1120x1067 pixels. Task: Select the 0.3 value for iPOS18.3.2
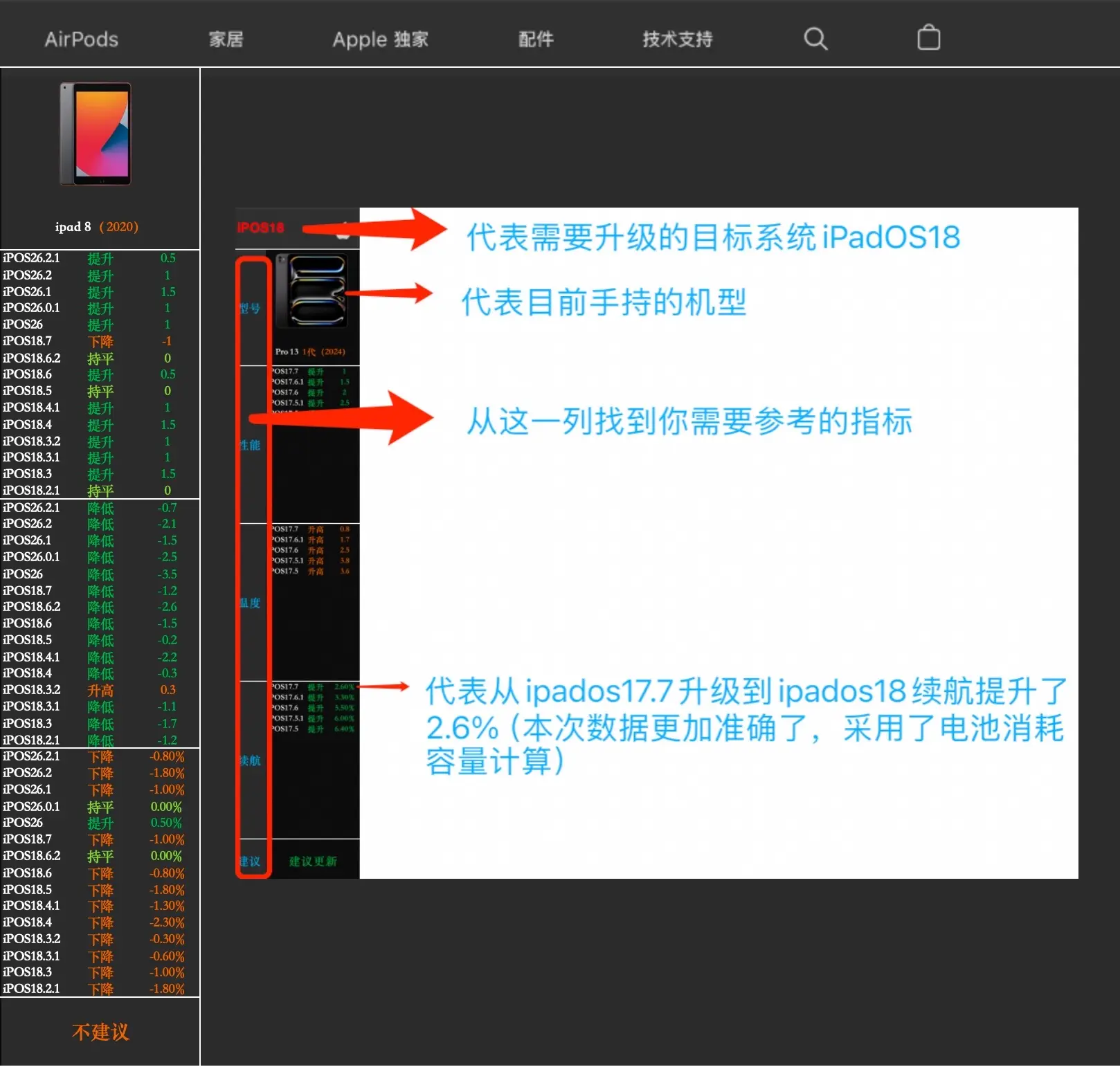[168, 690]
